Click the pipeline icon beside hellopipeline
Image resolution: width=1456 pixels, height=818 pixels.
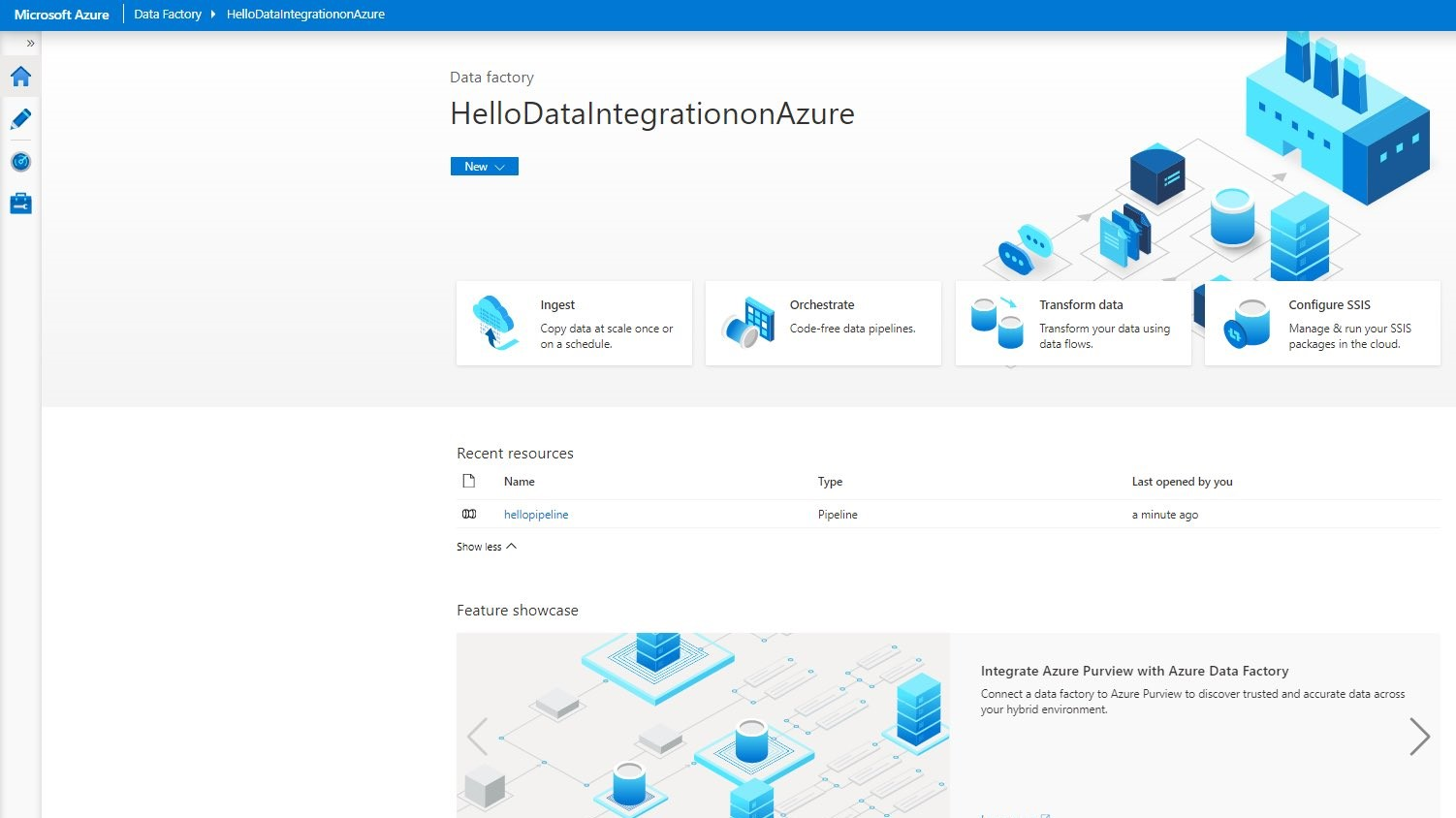click(x=469, y=515)
